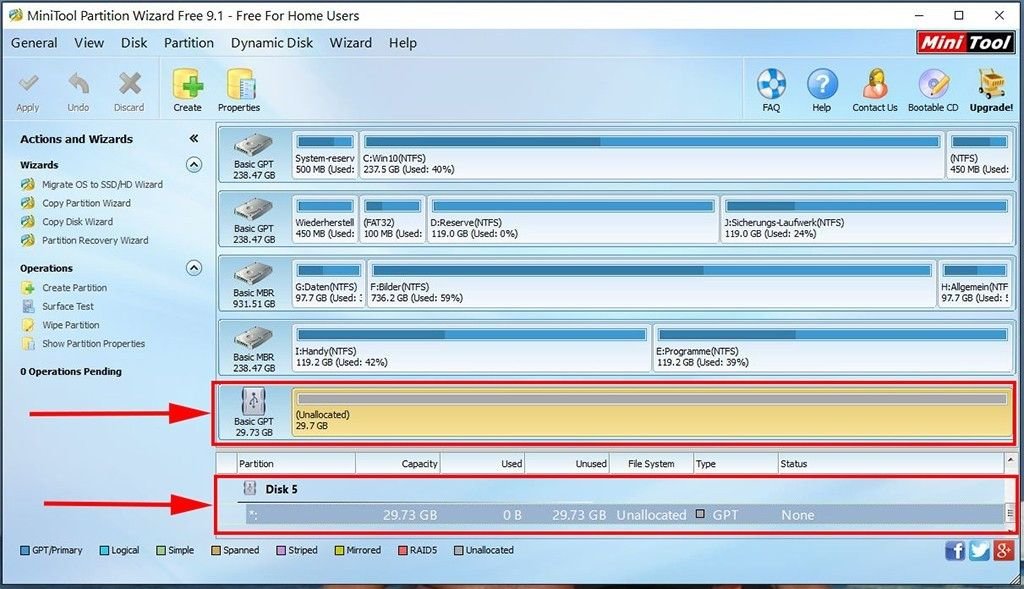Select the J:Sicherungs-Laufwerk partition
1024x589 pixels.
[x=867, y=219]
